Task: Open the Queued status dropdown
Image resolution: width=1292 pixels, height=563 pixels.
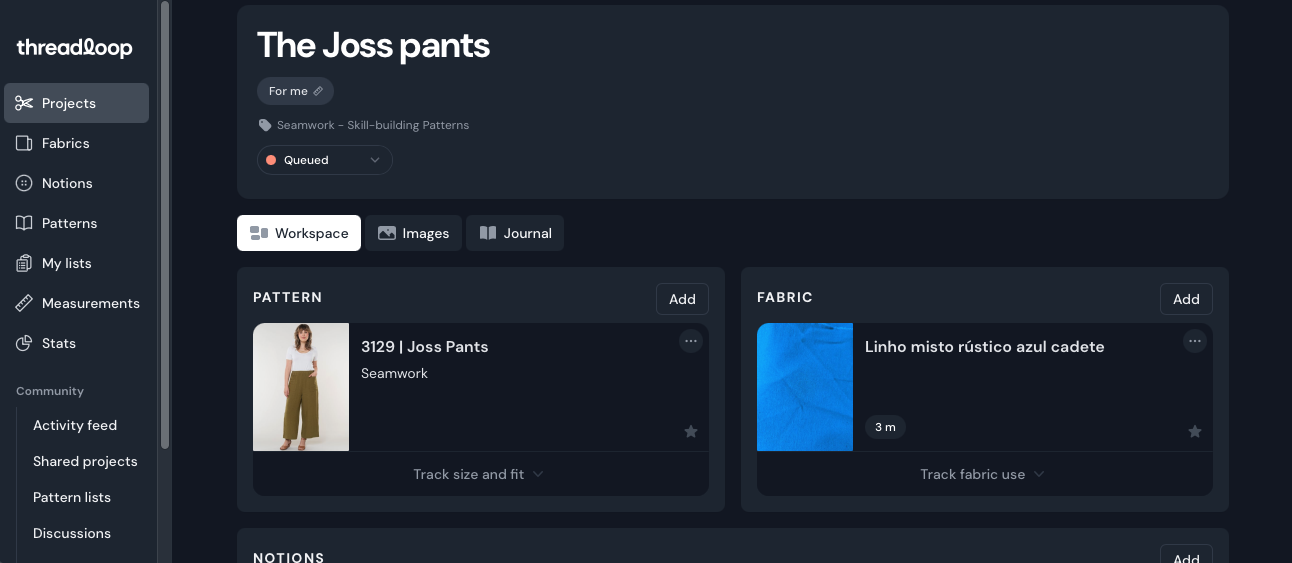Action: tap(325, 160)
